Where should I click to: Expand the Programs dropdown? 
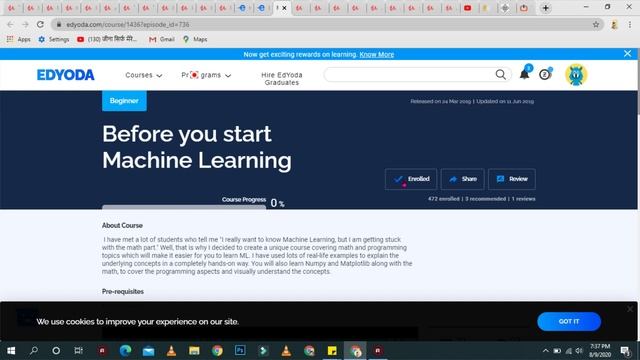tap(206, 75)
